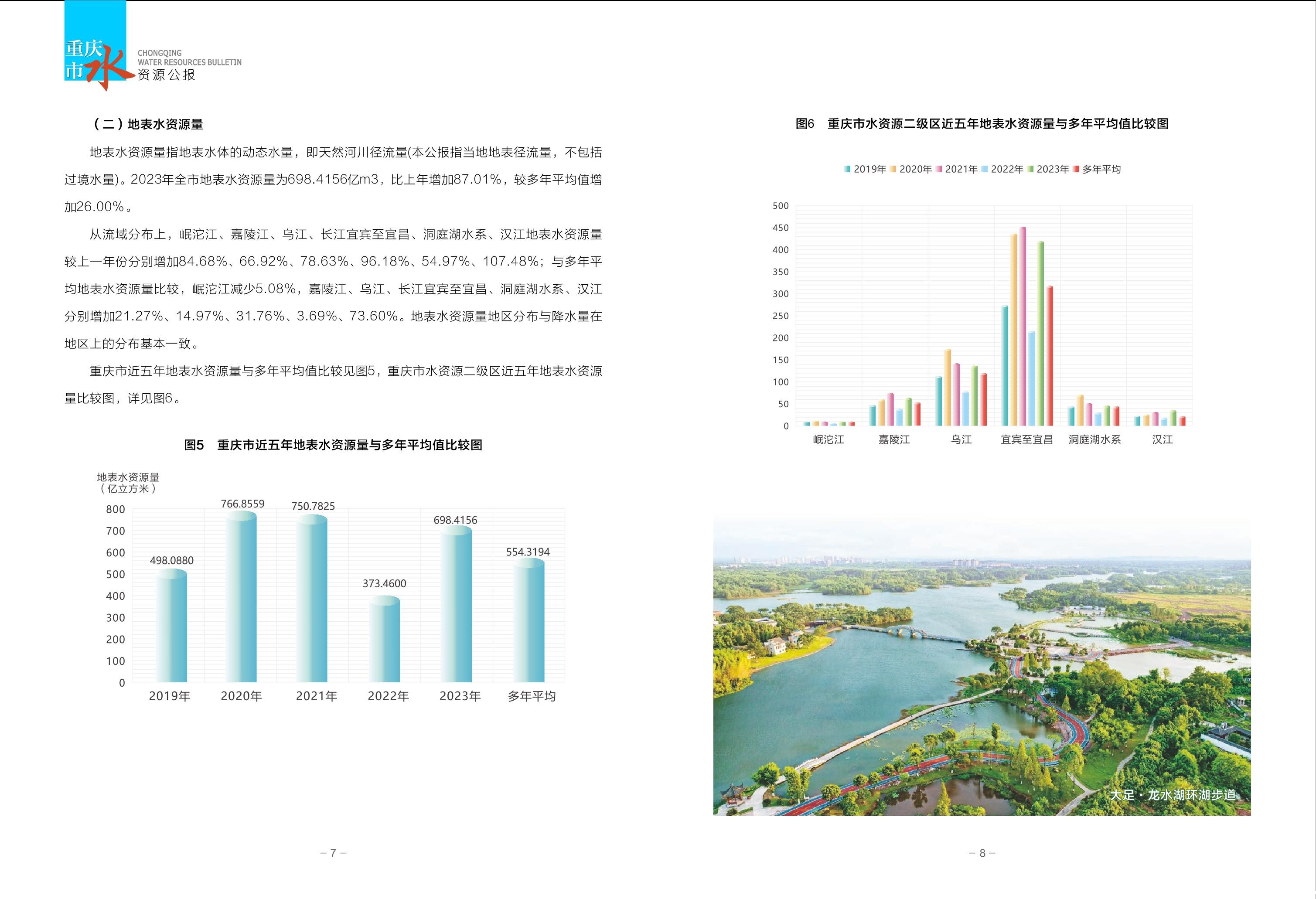Click the 2019年 legend swatch
The height and width of the screenshot is (899, 1316).
(x=848, y=169)
